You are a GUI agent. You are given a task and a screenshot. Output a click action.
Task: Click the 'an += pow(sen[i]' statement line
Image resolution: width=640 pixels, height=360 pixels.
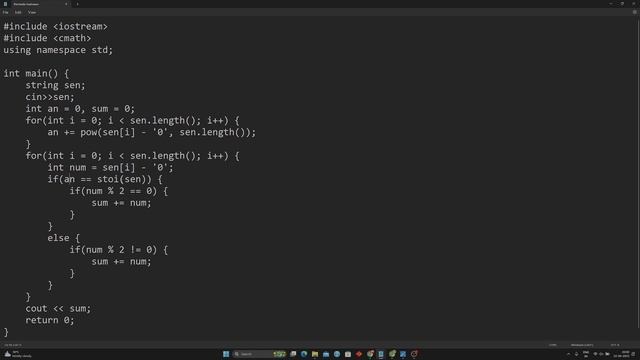[151, 132]
